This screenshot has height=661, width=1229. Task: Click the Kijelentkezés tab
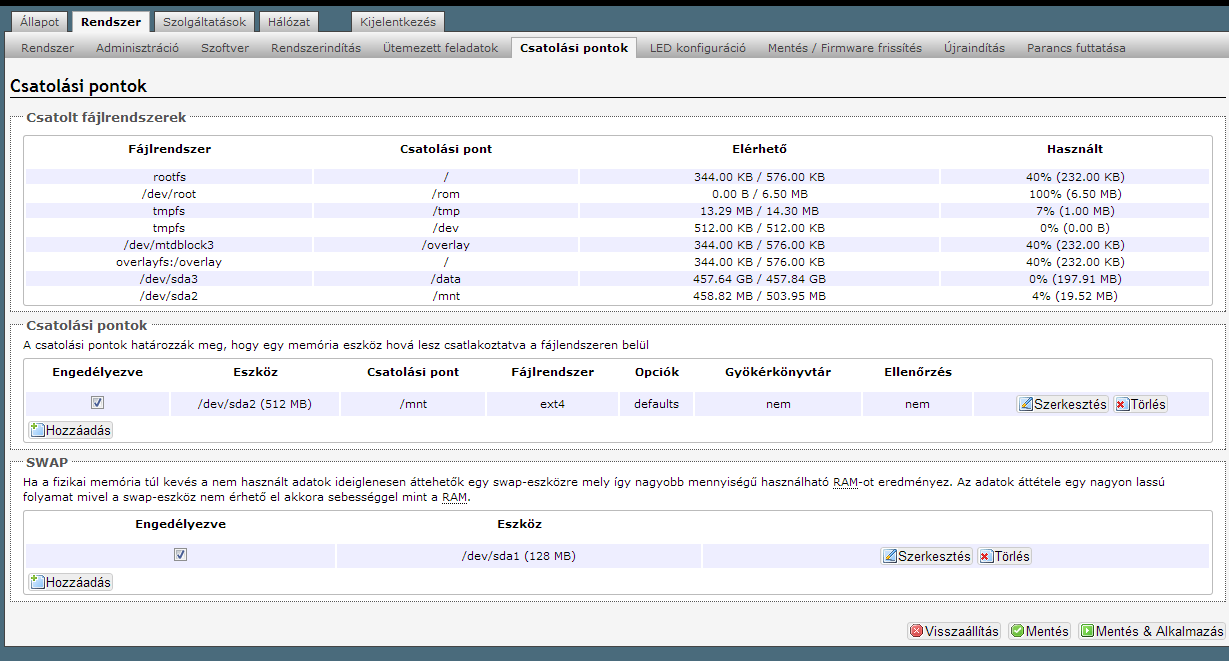pyautogui.click(x=396, y=21)
